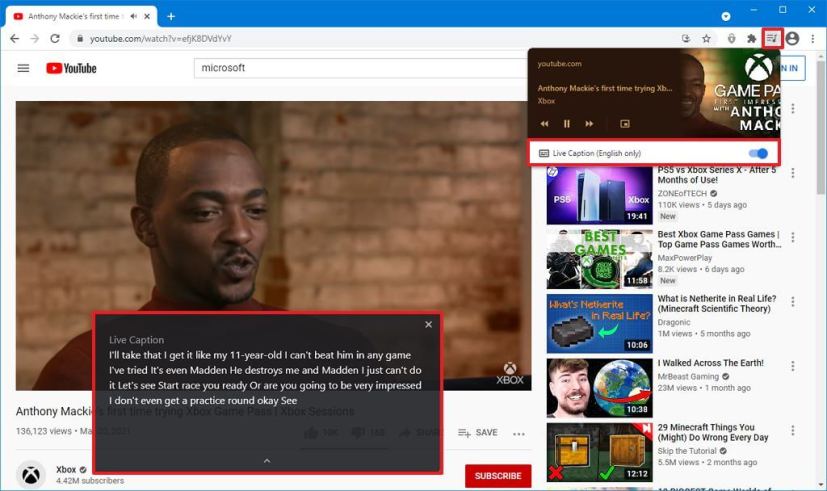Image resolution: width=827 pixels, height=491 pixels.
Task: Open a new browser tab
Action: [x=171, y=16]
